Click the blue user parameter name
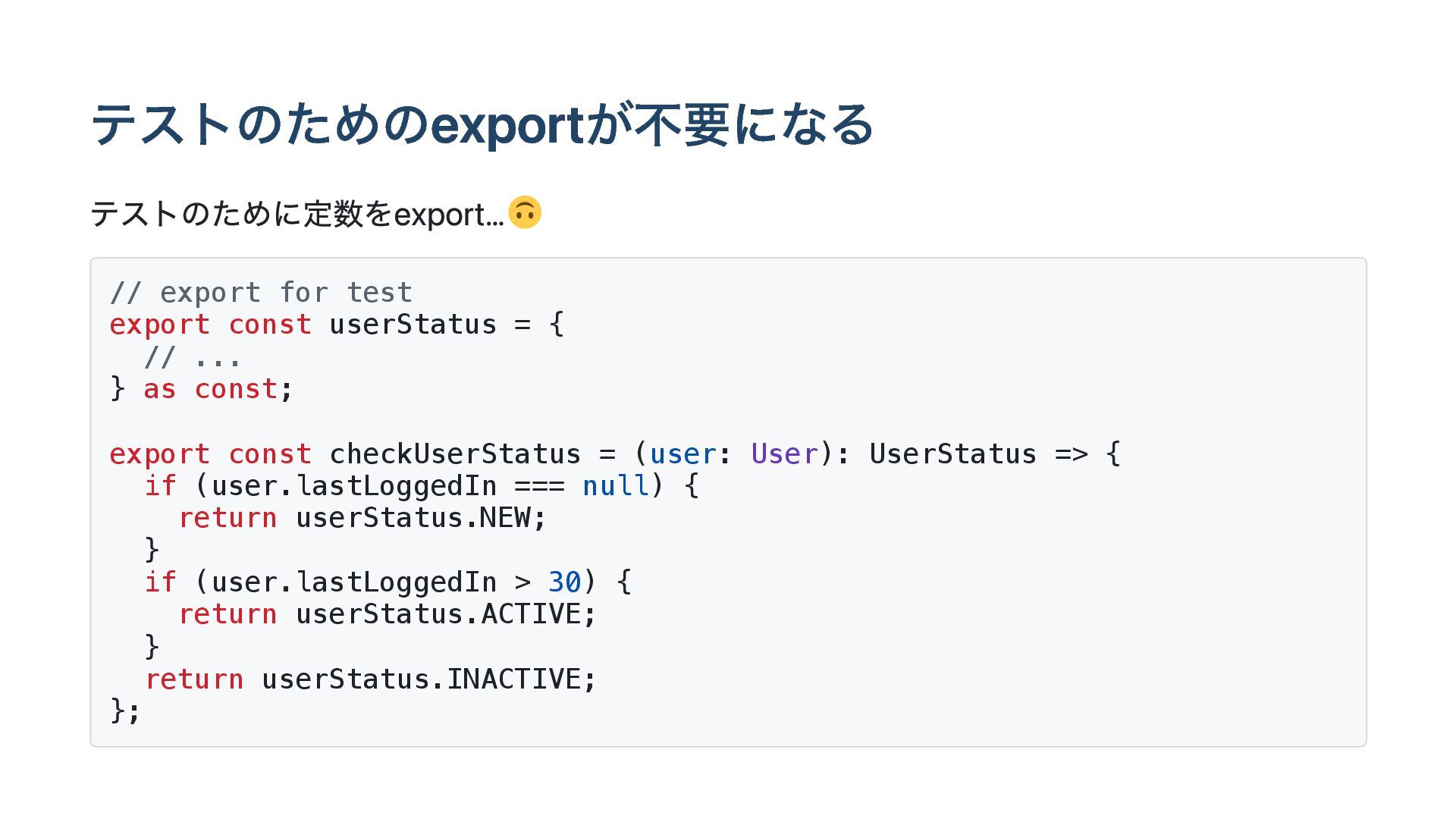This screenshot has height=819, width=1456. [x=682, y=453]
